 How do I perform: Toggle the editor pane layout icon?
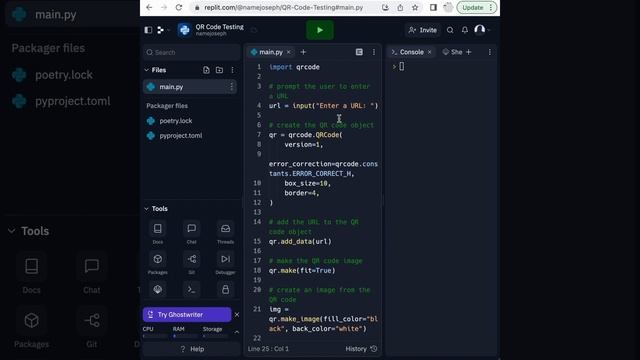pyautogui.click(x=359, y=52)
